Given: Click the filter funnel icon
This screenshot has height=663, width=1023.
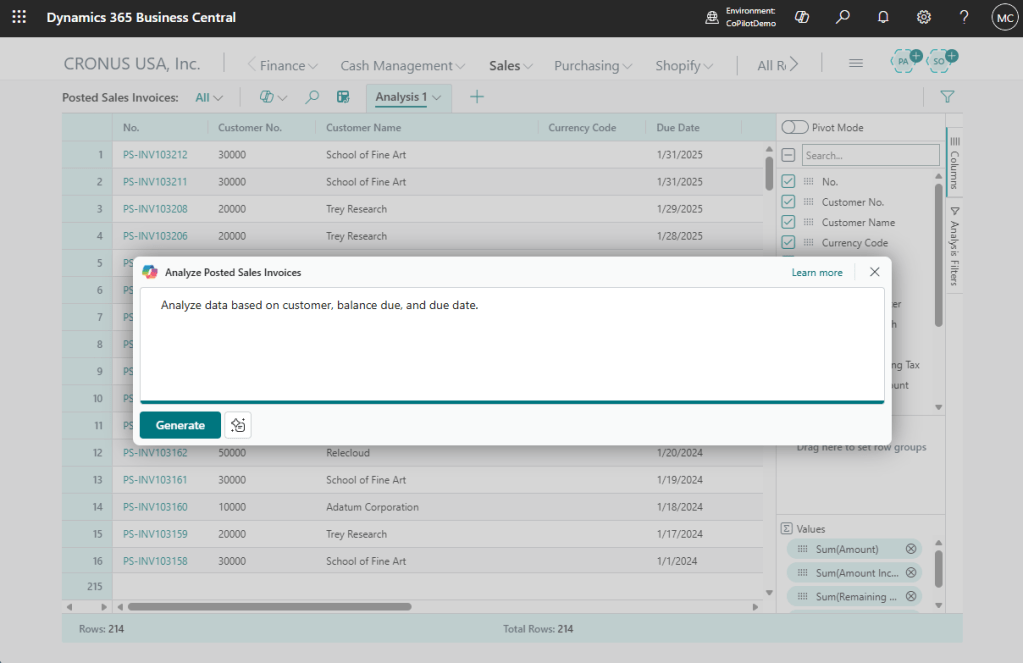Looking at the screenshot, I should pos(947,97).
